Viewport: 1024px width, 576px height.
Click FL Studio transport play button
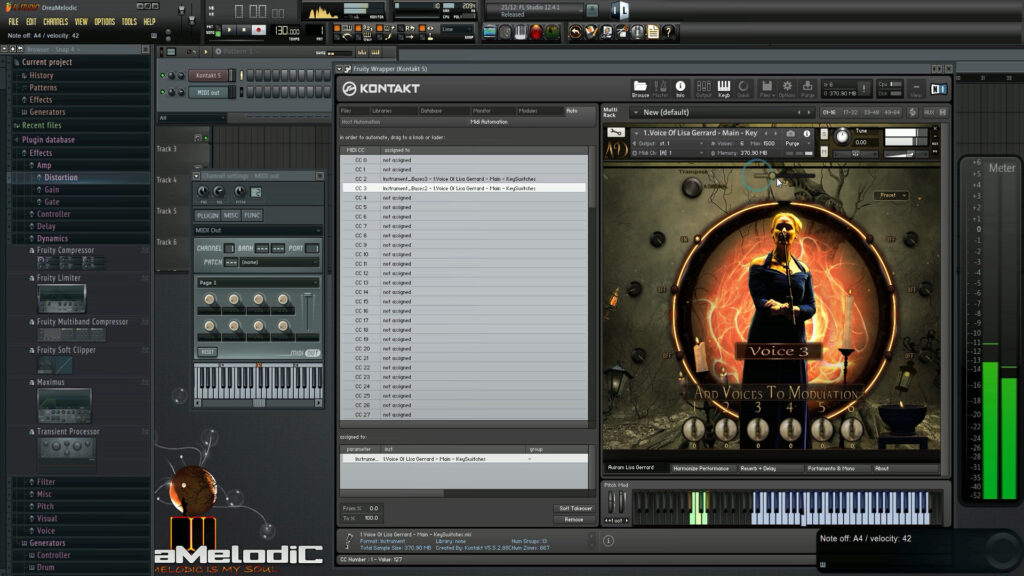(x=229, y=30)
